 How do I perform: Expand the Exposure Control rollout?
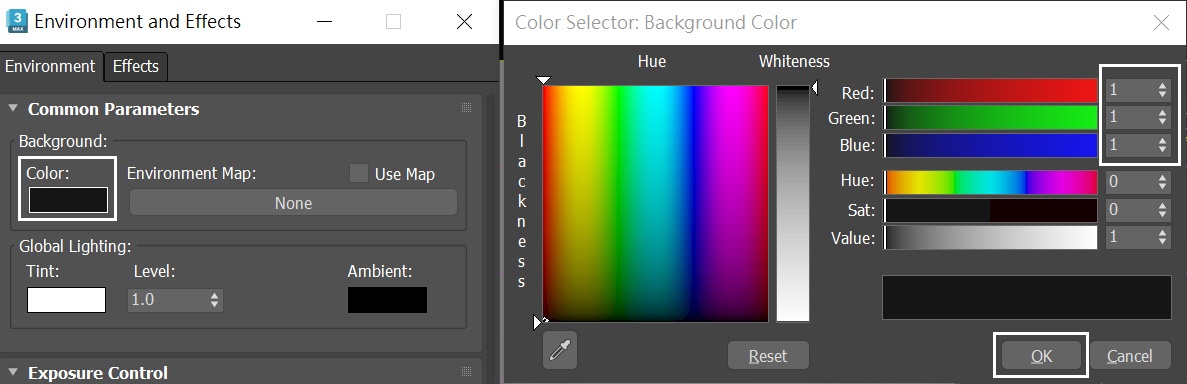pos(13,372)
